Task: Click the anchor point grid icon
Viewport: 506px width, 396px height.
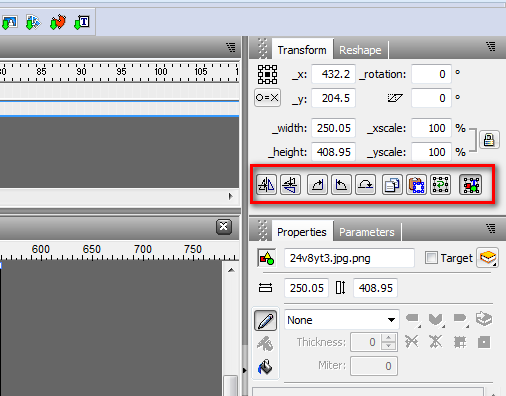Action: pos(267,74)
